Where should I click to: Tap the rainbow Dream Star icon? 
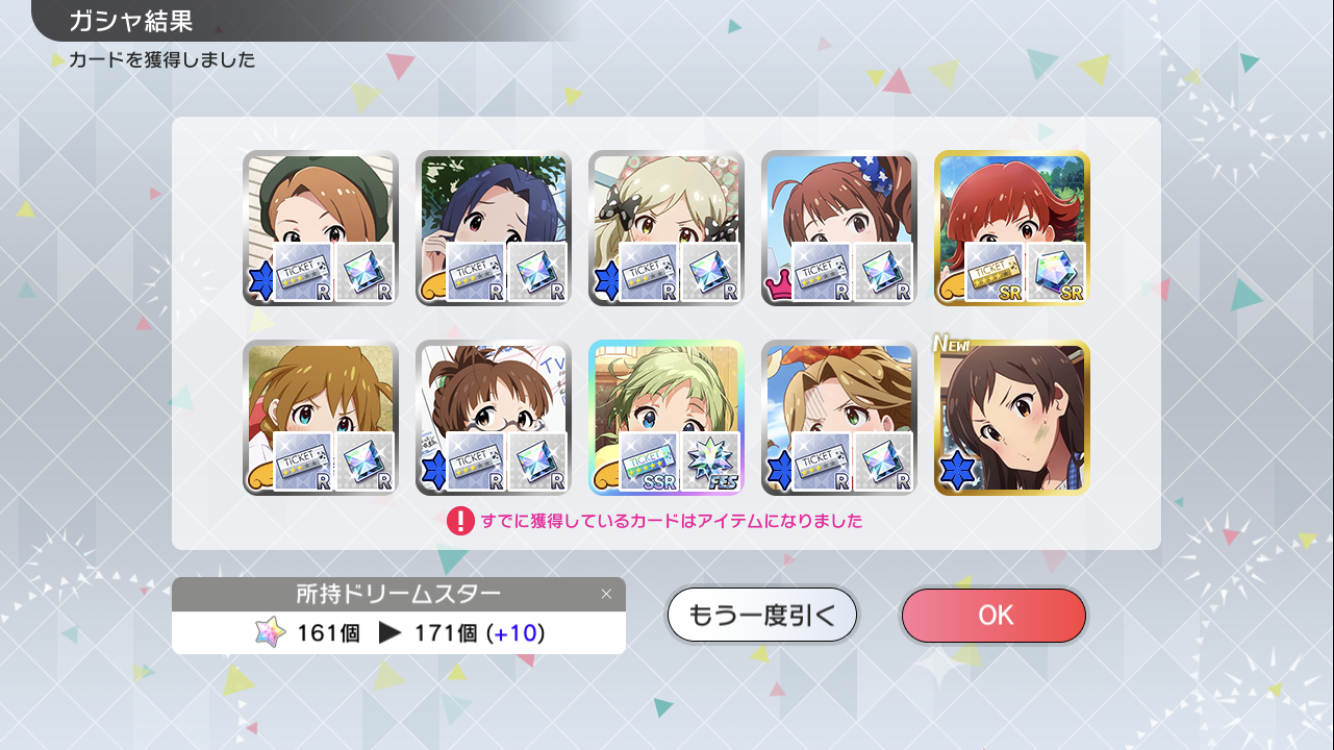tap(269, 633)
